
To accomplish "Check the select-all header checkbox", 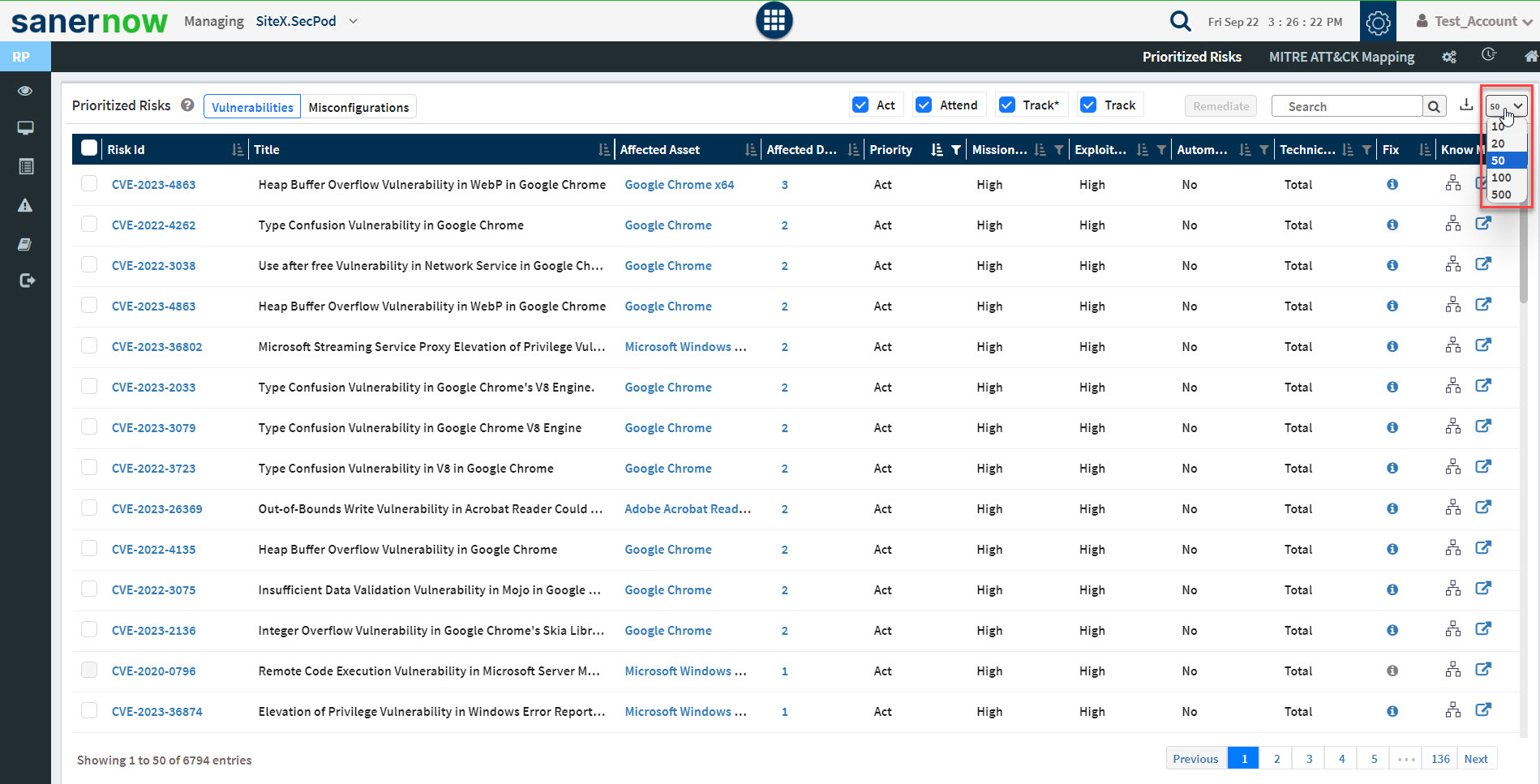I will [89, 148].
